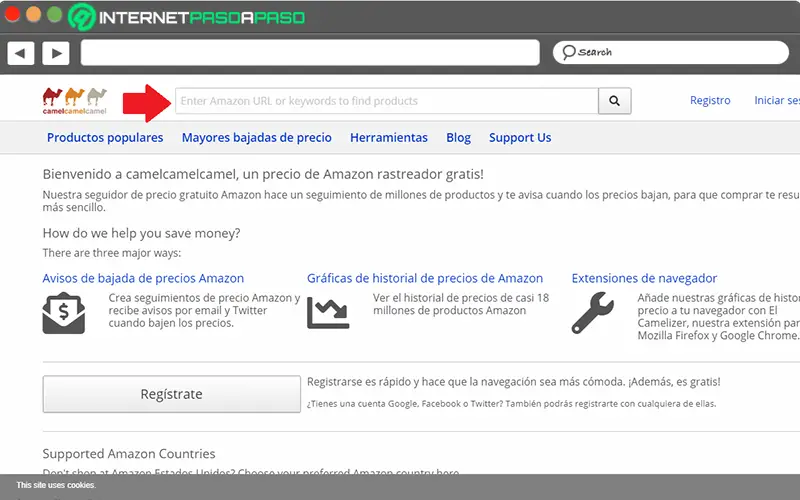Screen dimensions: 800x500
Task: Click the wrench browser extensions icon
Action: click(x=592, y=313)
